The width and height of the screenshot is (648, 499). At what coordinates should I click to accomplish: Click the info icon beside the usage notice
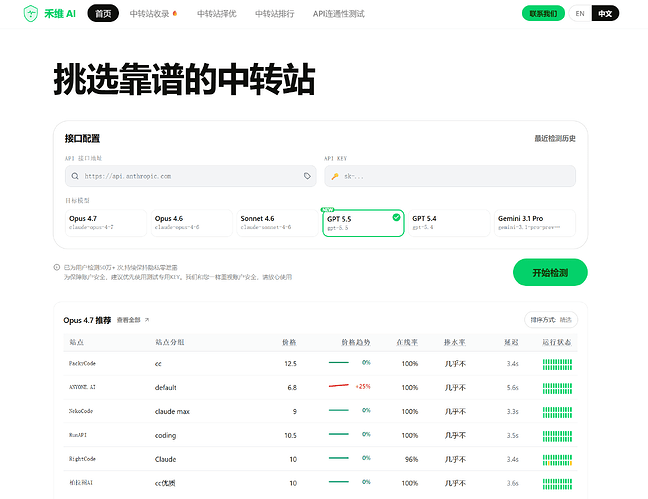[57, 267]
